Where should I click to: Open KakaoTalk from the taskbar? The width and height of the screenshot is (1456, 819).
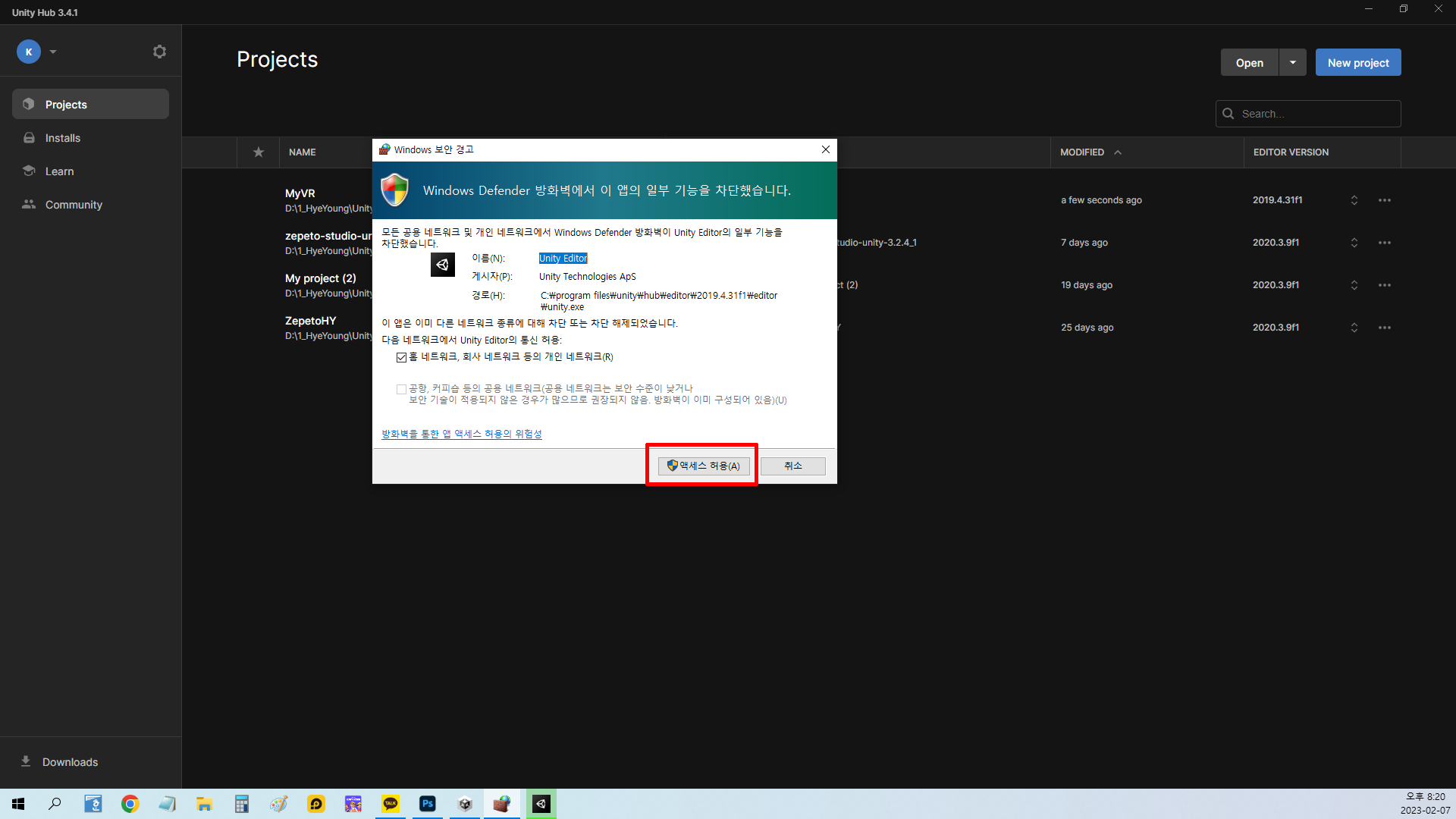[x=391, y=804]
